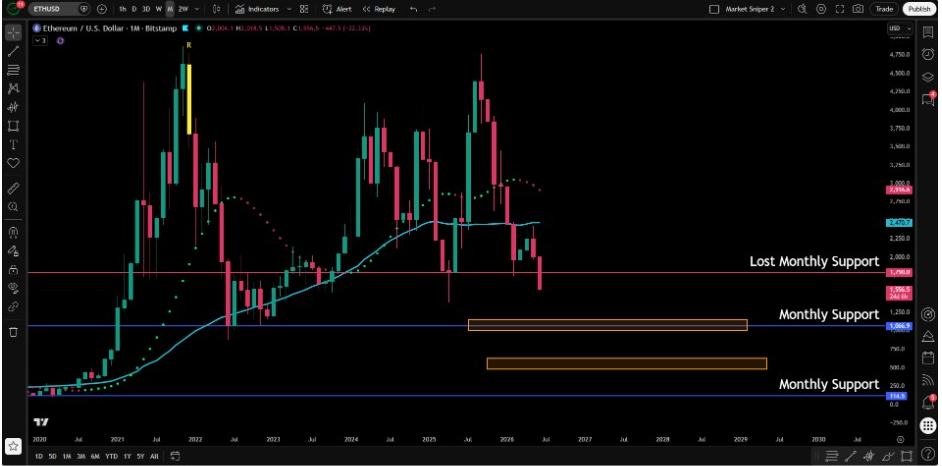Hide all drawings with eye icon

coord(13,288)
